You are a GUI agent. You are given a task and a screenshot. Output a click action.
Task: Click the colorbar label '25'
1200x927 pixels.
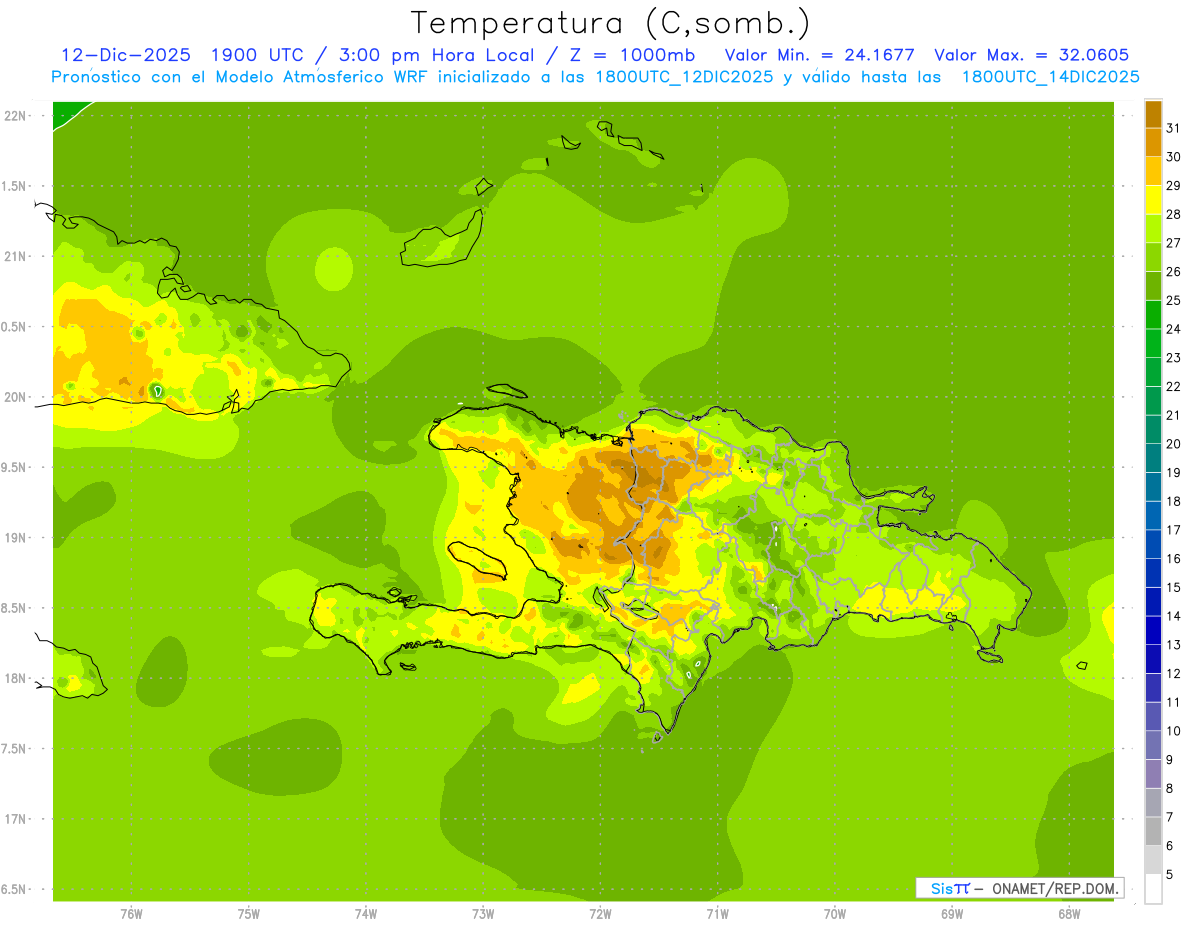(x=1174, y=299)
